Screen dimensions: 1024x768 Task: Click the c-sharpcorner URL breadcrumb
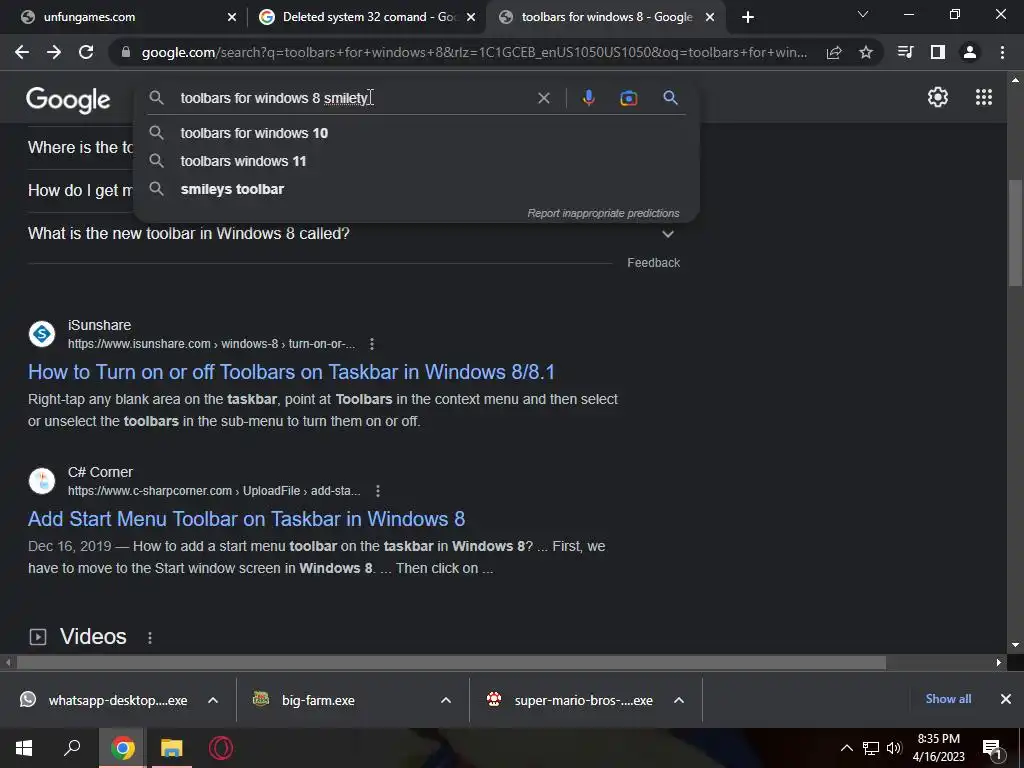(214, 490)
